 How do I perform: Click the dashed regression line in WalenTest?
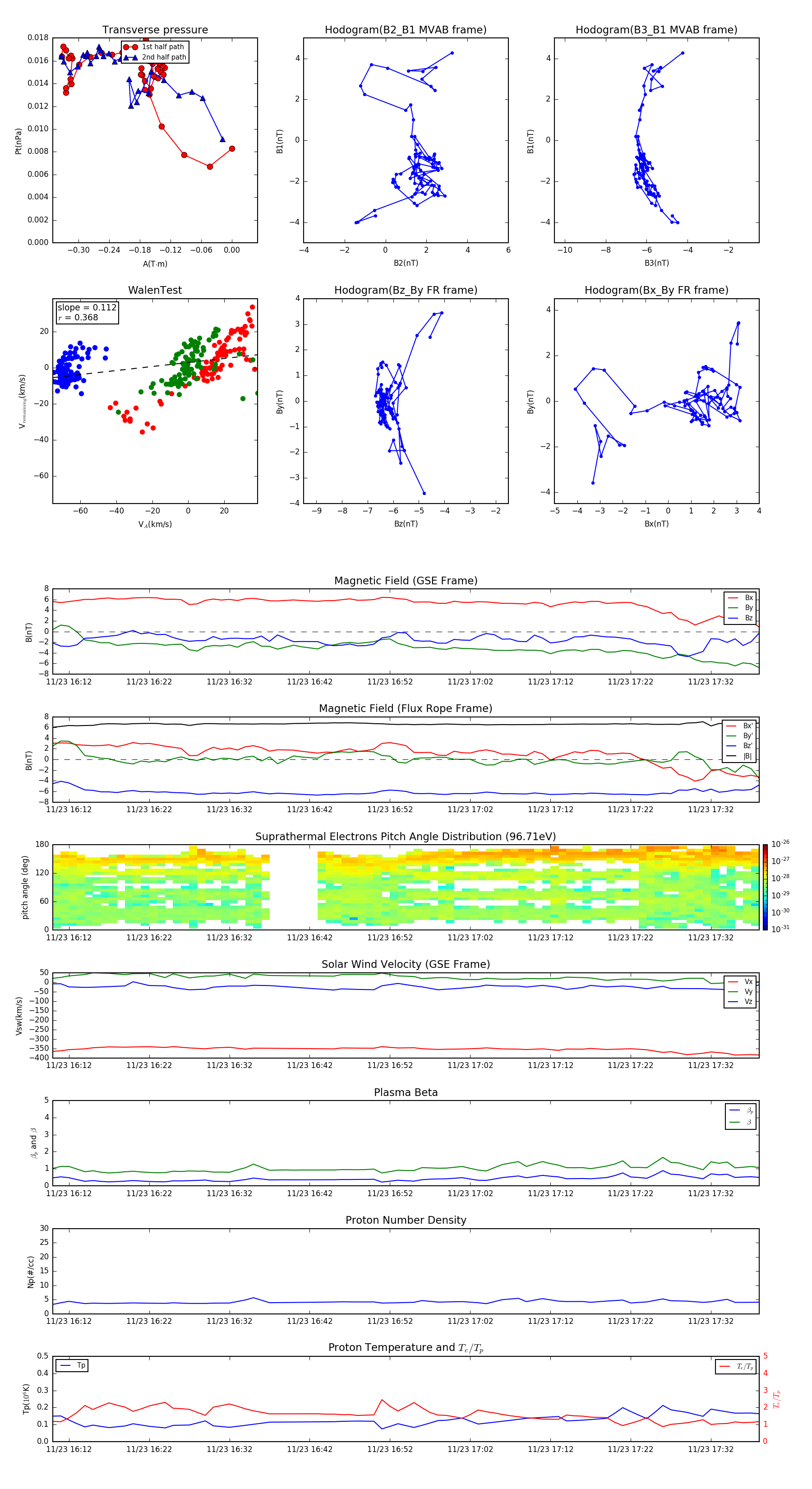coord(155,366)
